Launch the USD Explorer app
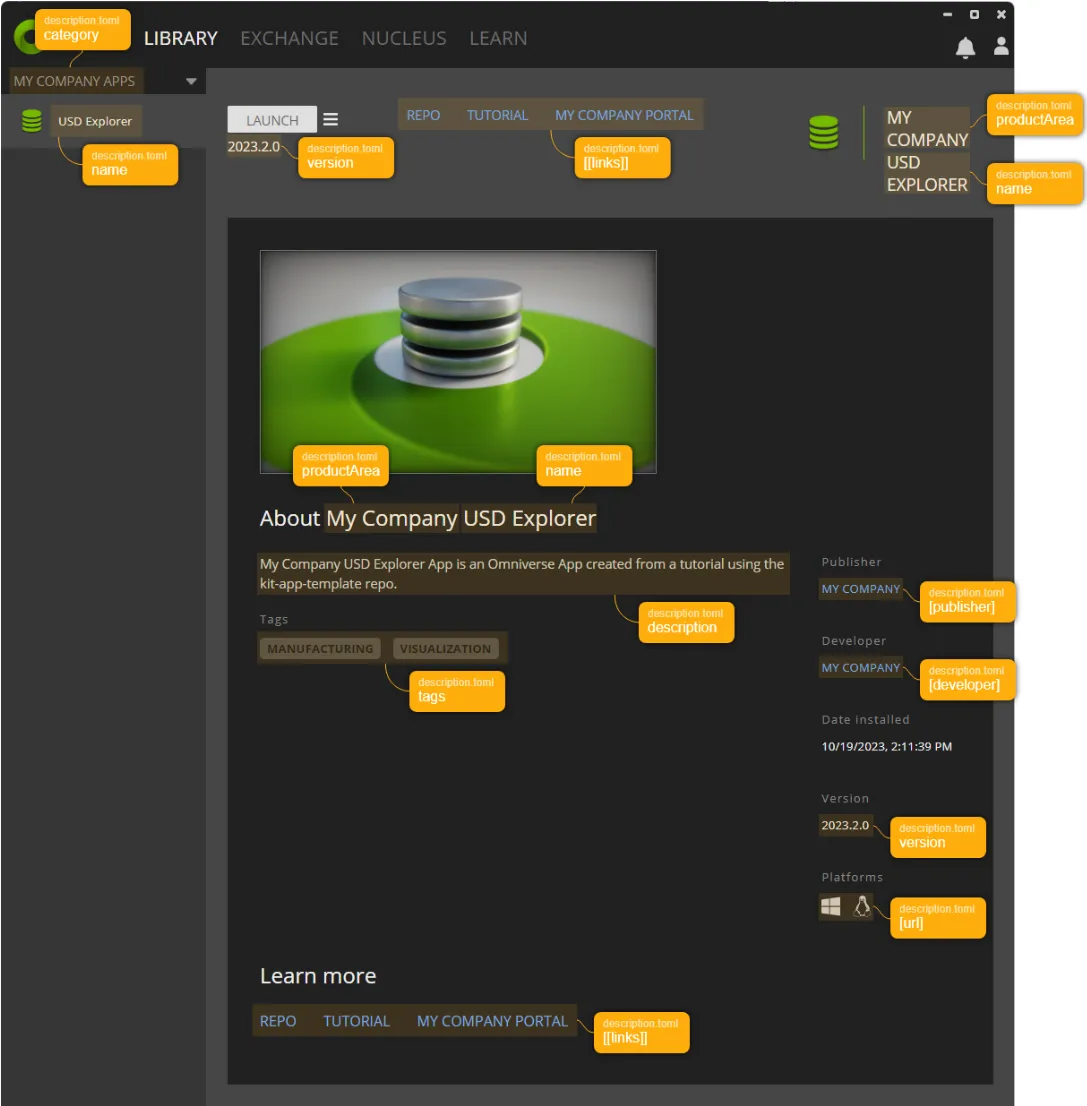 (x=272, y=120)
